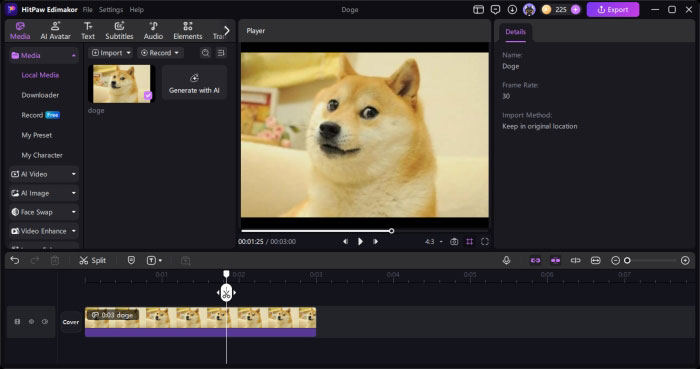The image size is (700, 369).
Task: Start voiceover with the microphone icon
Action: (x=506, y=260)
